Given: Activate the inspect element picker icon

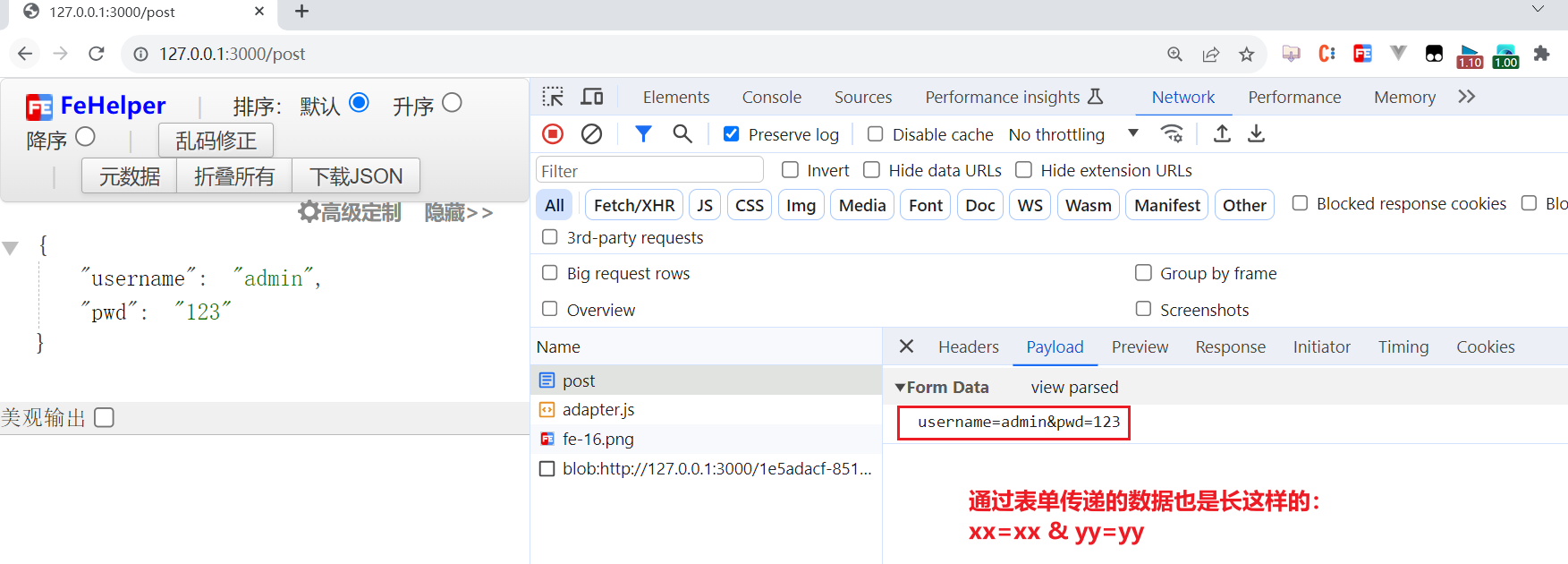Looking at the screenshot, I should click(553, 97).
